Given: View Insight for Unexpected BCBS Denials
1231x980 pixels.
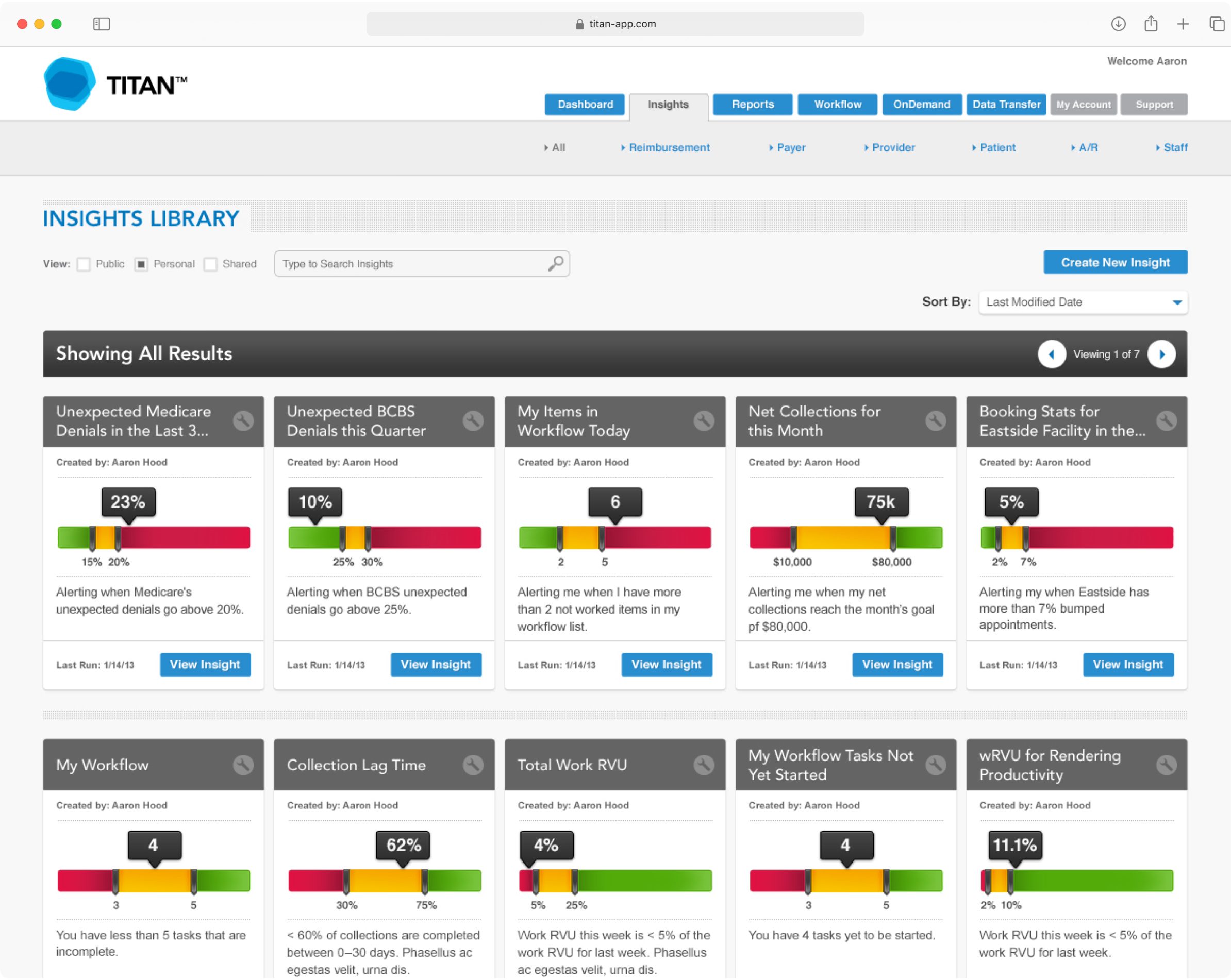Looking at the screenshot, I should tap(436, 665).
